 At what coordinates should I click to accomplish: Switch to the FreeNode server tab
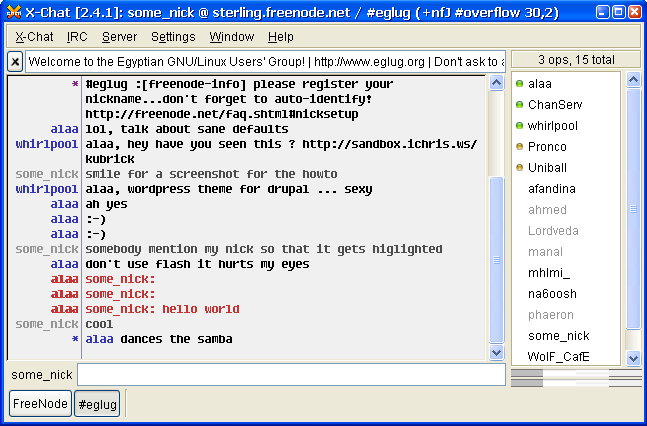click(x=40, y=404)
